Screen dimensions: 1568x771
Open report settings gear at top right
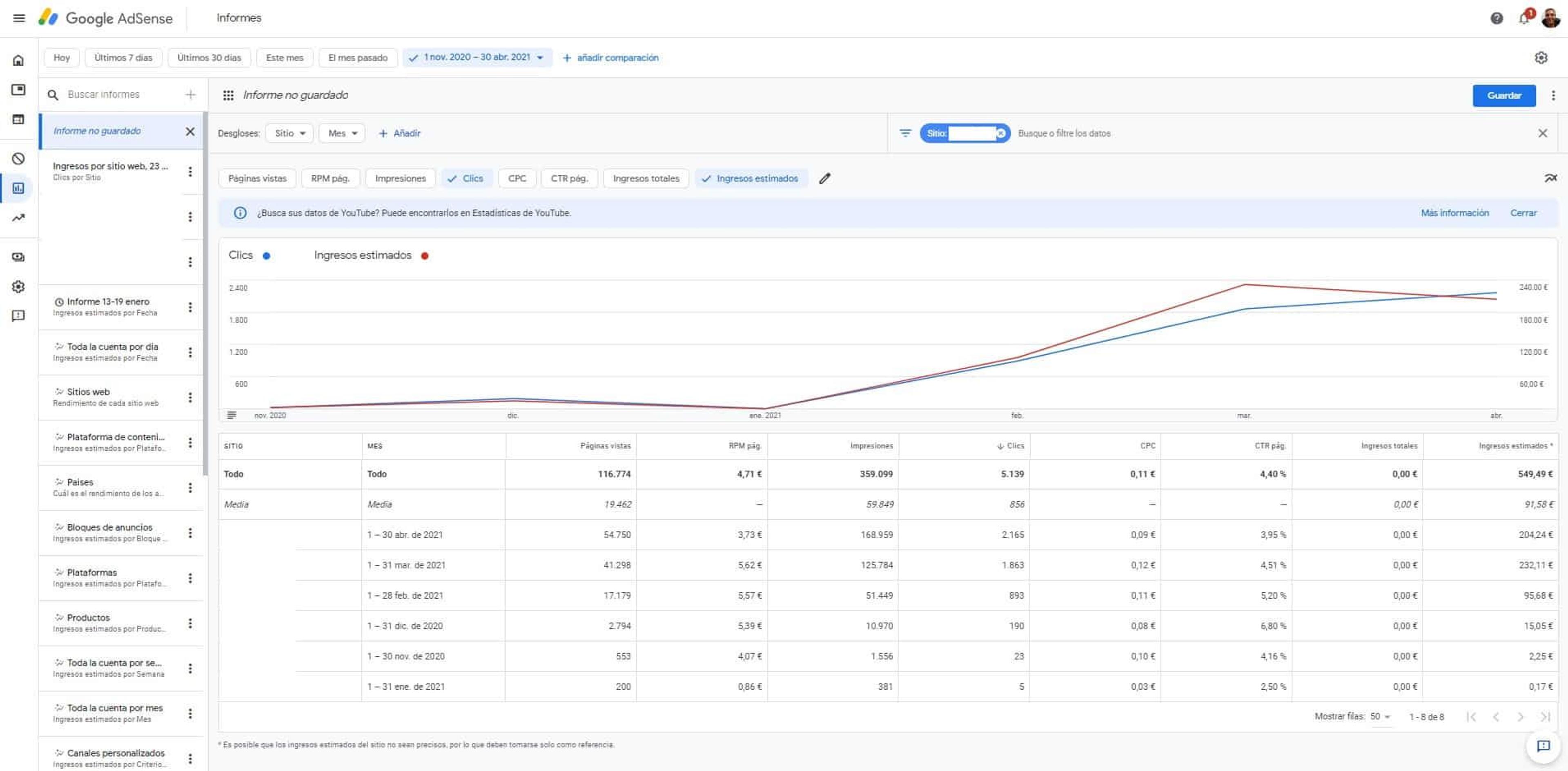(x=1541, y=58)
